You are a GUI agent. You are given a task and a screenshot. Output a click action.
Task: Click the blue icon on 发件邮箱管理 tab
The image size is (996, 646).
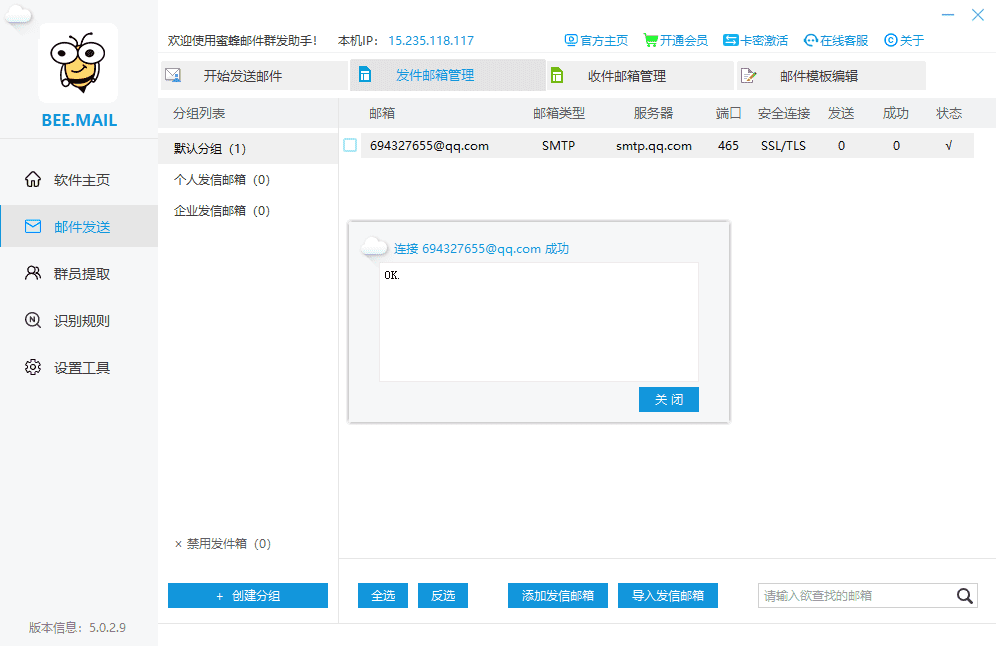coord(365,75)
